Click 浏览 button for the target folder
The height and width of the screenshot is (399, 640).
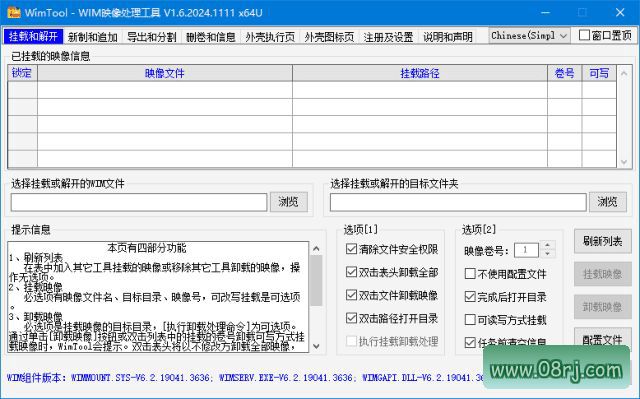[608, 202]
